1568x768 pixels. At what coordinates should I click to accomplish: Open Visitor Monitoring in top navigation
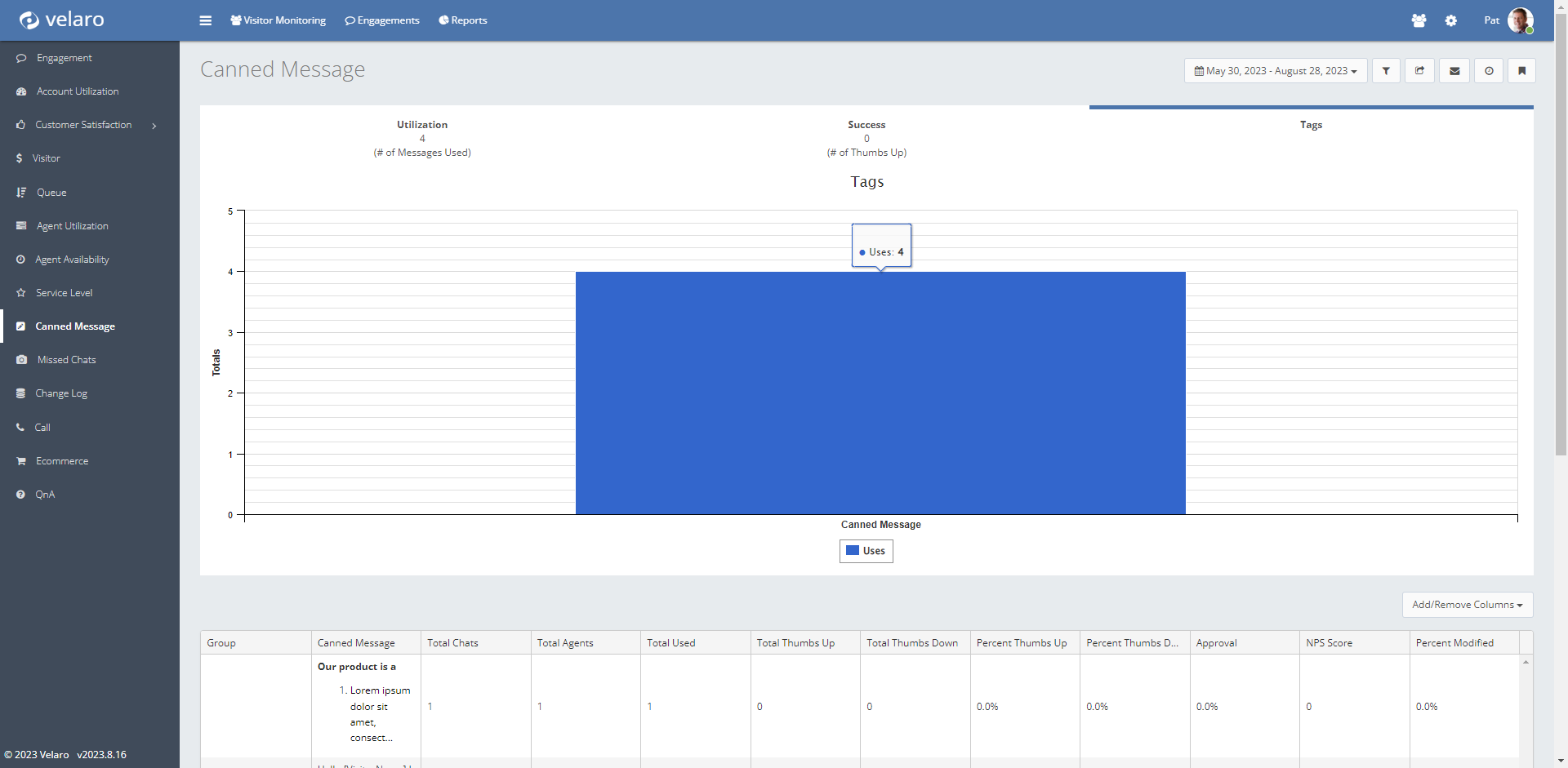[278, 20]
